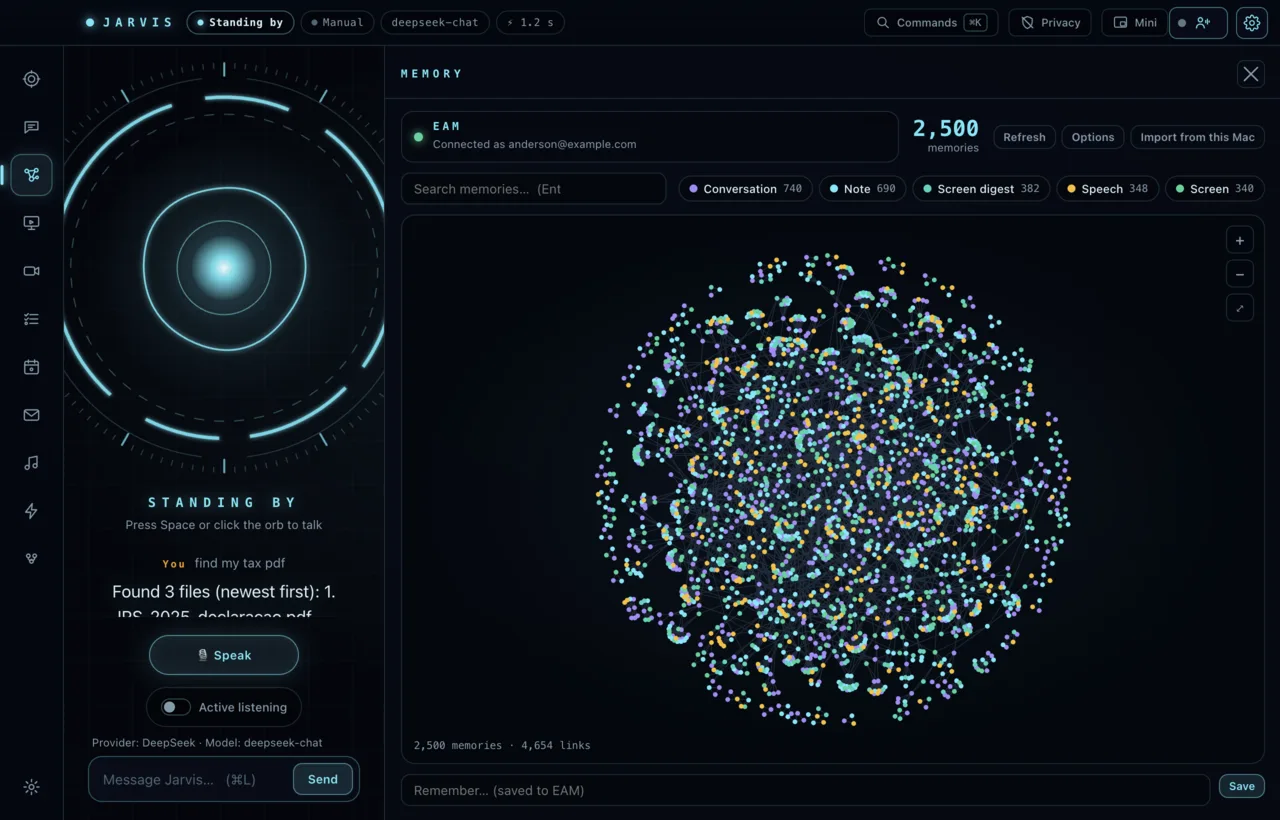Click the Manual mode chip

(337, 23)
